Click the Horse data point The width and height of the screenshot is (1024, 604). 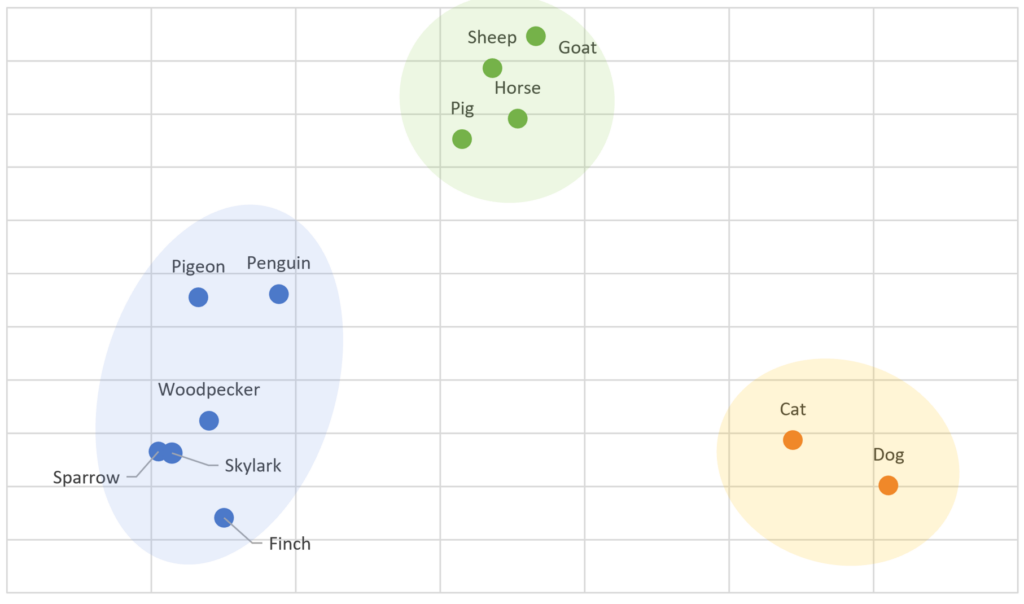517,119
